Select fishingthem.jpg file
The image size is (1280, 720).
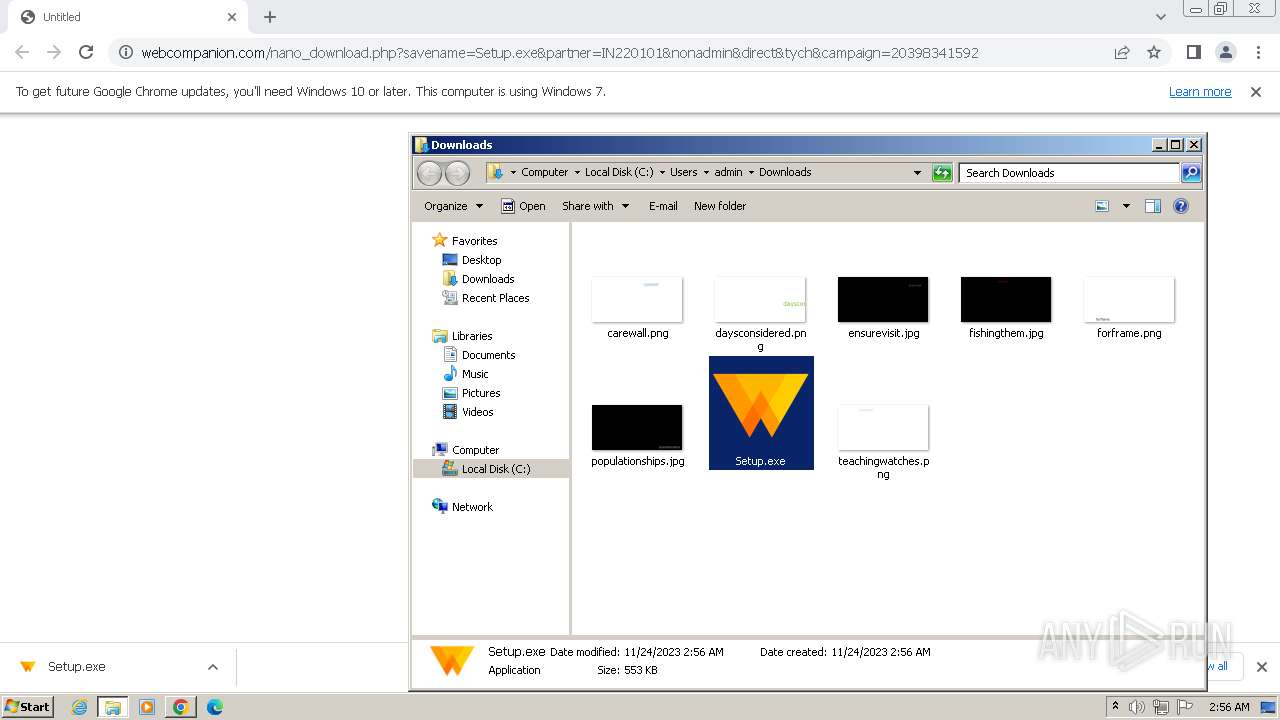pos(1006,308)
